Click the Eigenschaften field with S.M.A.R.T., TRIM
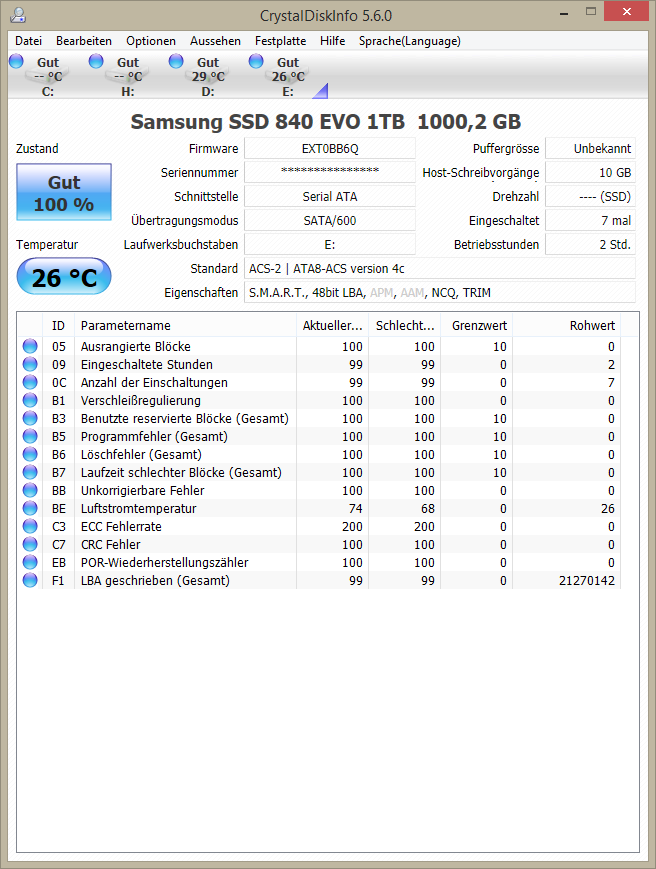Image resolution: width=656 pixels, height=869 pixels. click(440, 293)
